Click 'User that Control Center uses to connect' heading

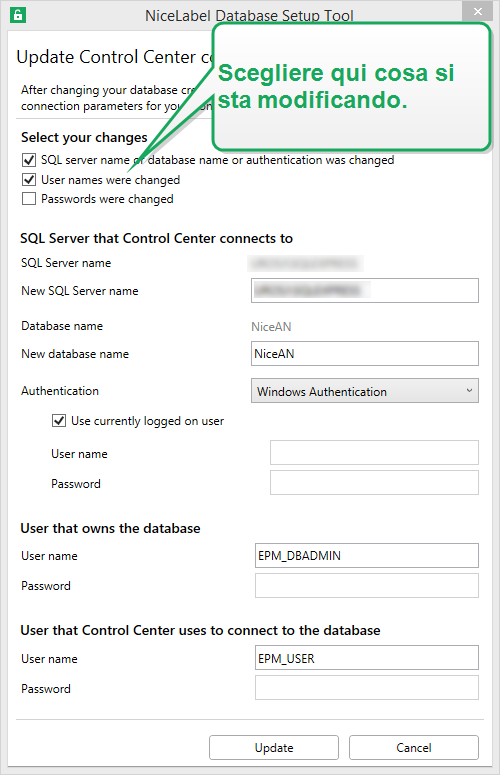click(200, 631)
